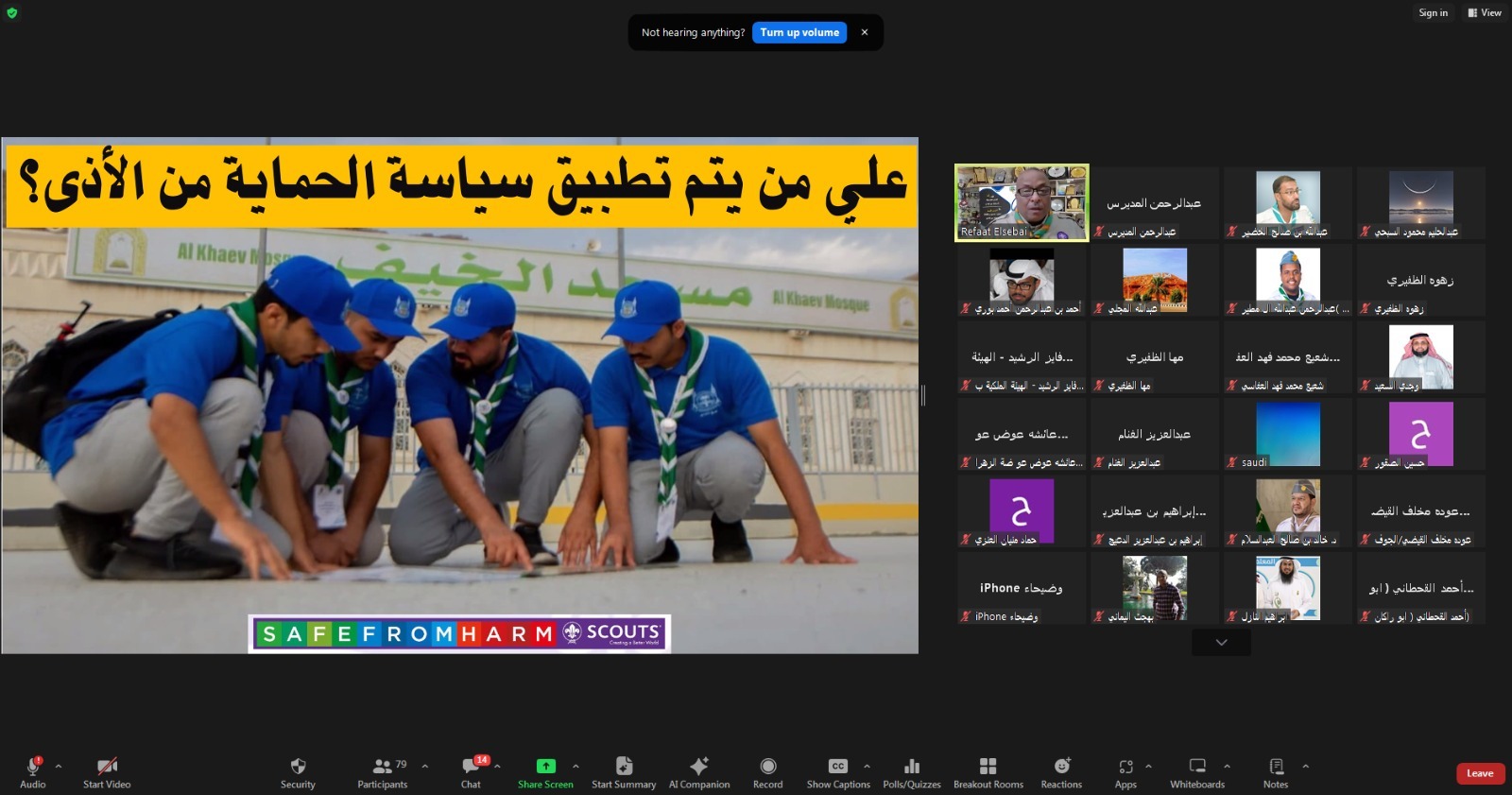Open the View menu
The image size is (1512, 795).
(x=1485, y=13)
